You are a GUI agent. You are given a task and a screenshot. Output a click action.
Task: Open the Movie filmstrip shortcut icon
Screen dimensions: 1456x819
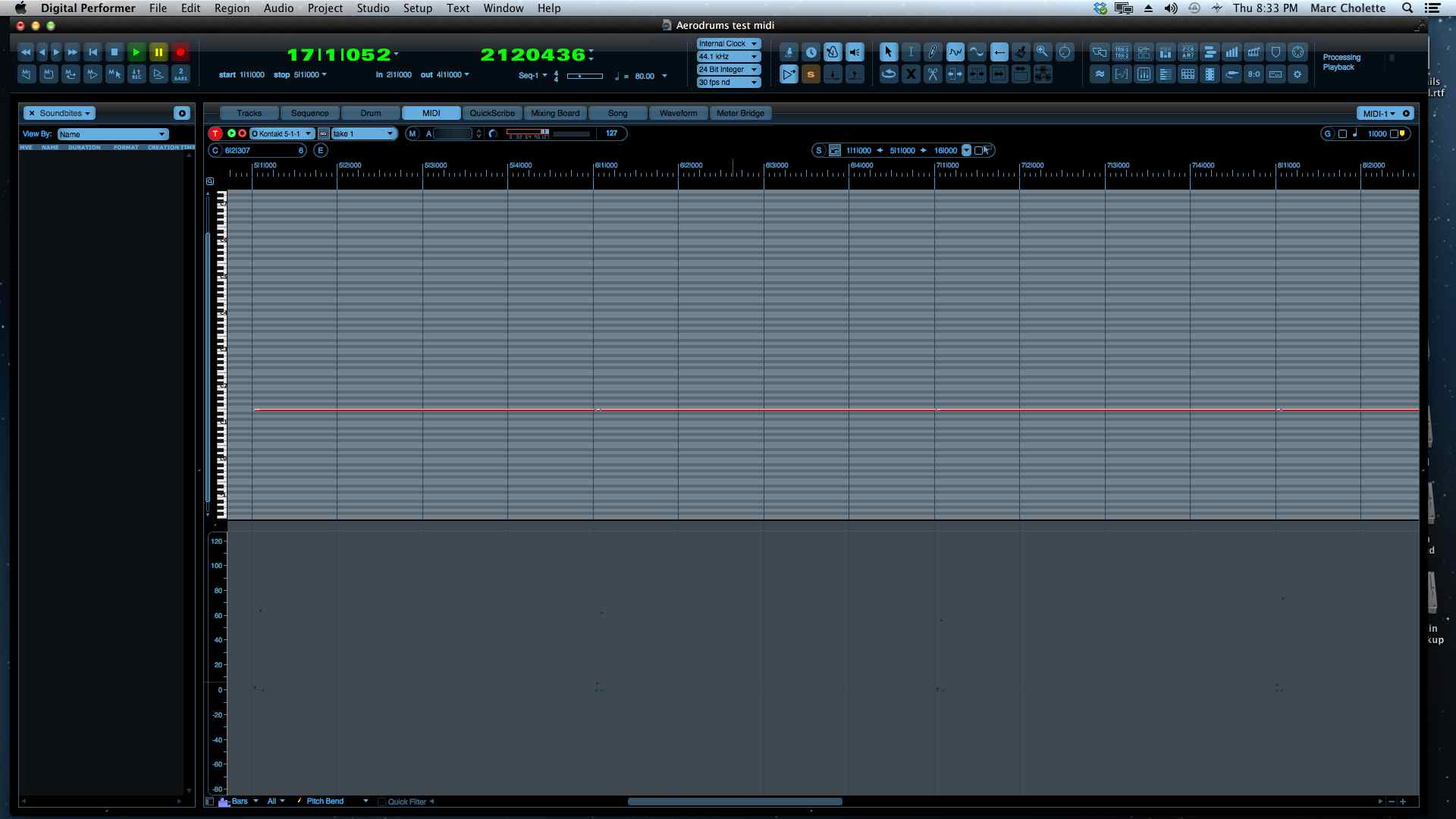coord(1210,74)
